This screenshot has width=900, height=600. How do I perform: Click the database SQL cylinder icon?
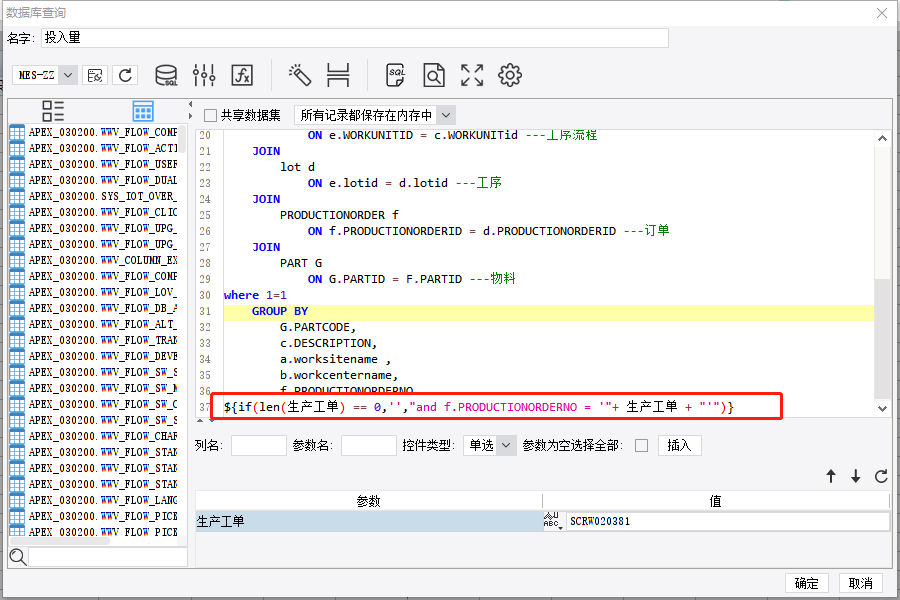pyautogui.click(x=166, y=75)
